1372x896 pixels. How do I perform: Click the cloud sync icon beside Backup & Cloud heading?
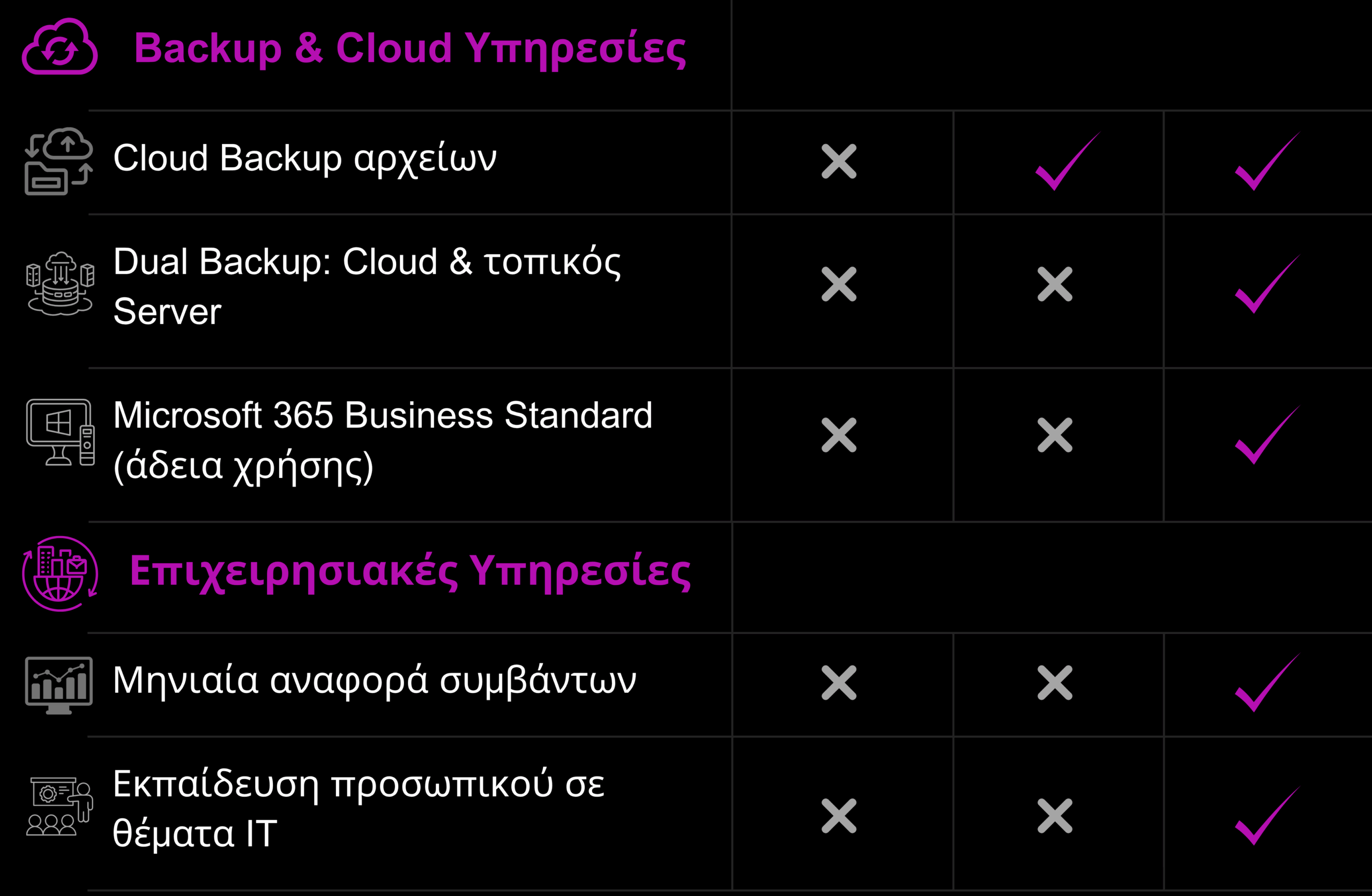coord(60,47)
